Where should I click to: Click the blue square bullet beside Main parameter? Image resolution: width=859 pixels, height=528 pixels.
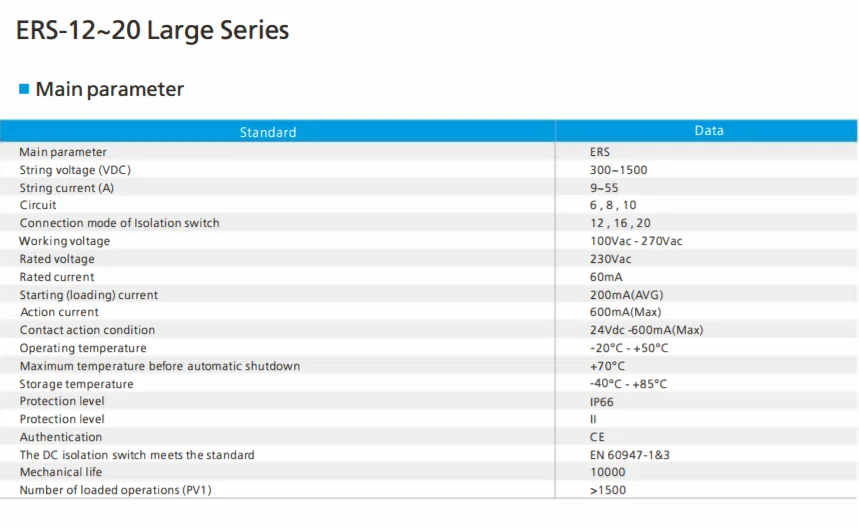(x=24, y=89)
